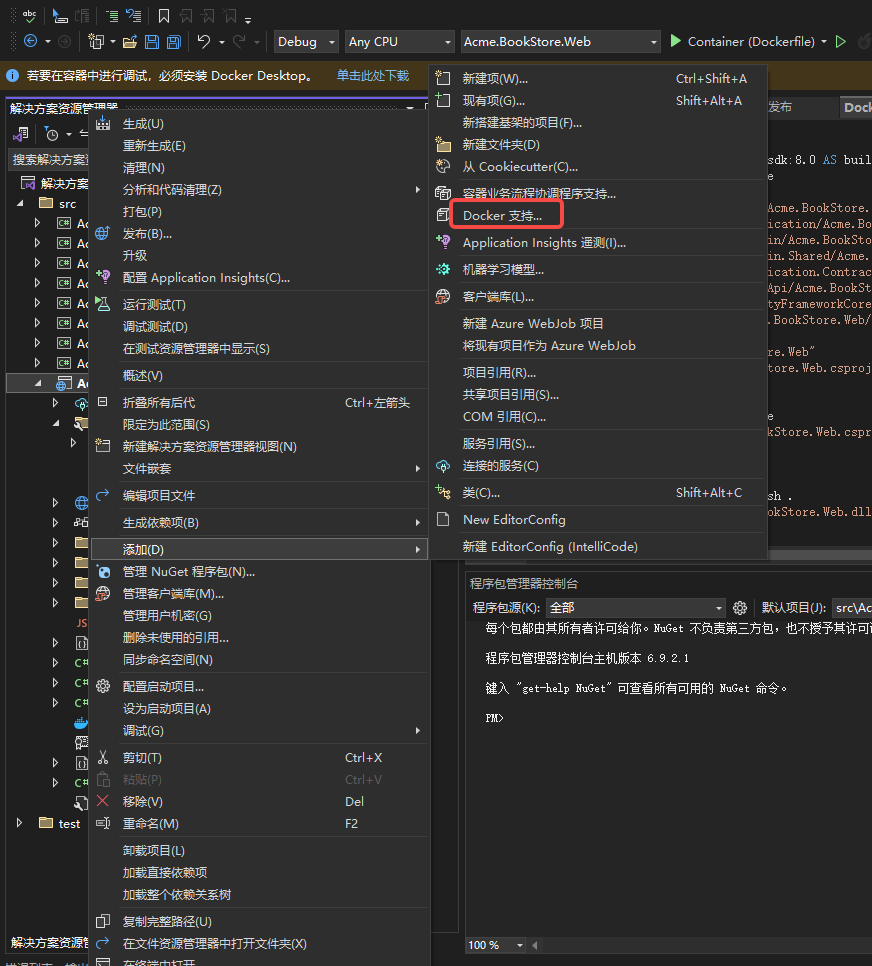Image resolution: width=872 pixels, height=966 pixels.
Task: Open the 调试(G) submenu
Action: (259, 731)
